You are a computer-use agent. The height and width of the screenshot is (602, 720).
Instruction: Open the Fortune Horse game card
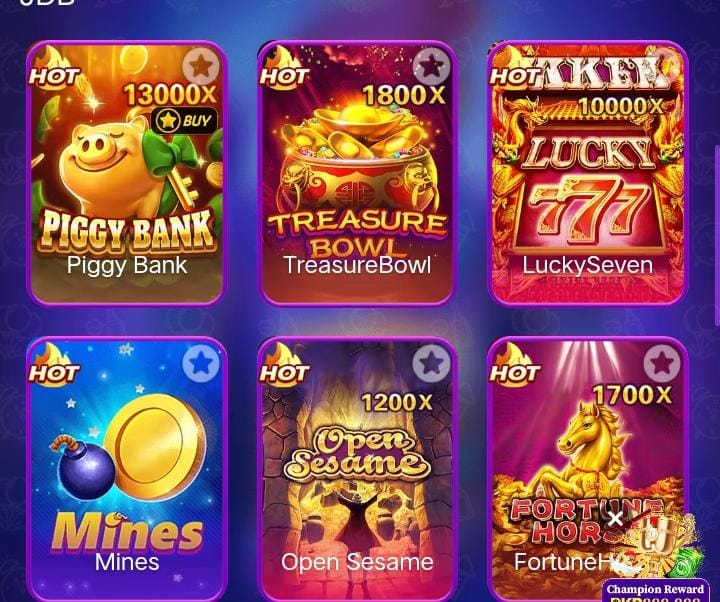pos(588,469)
